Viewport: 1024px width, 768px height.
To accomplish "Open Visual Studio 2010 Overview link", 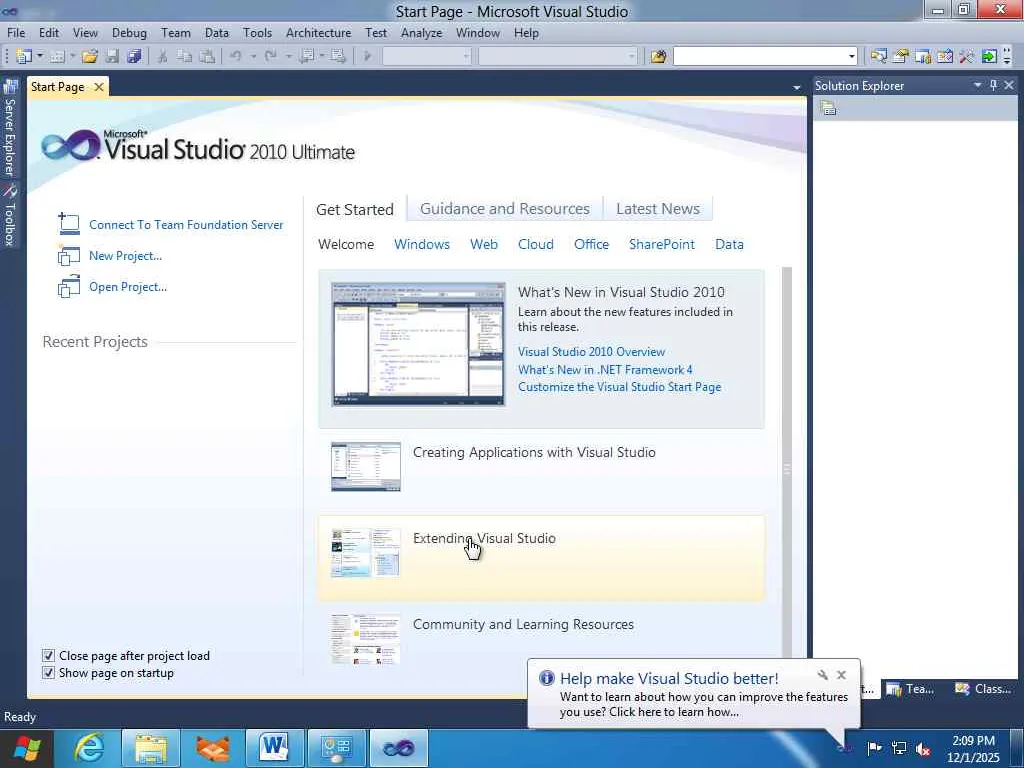I will [591, 352].
